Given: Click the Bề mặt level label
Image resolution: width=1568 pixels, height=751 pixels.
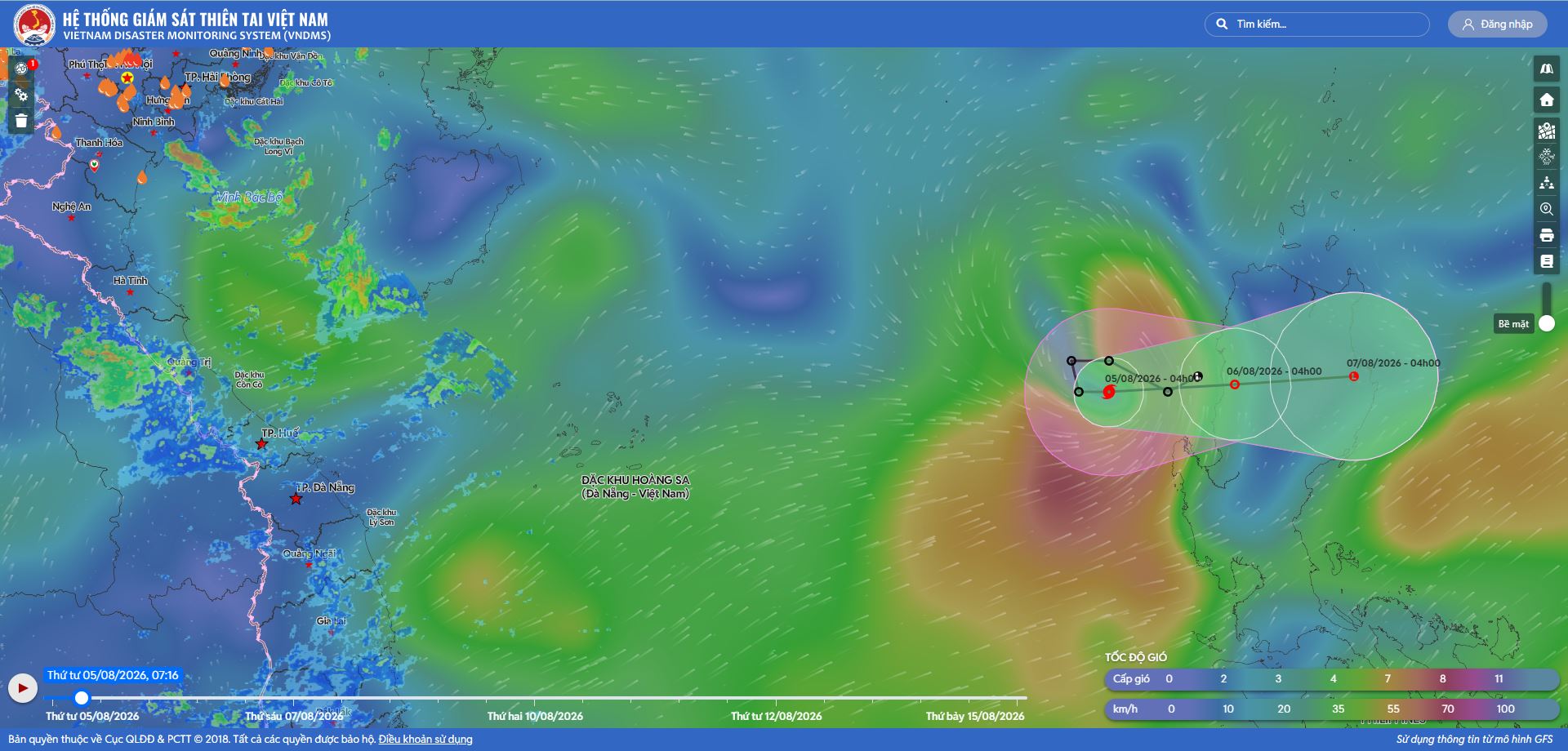Looking at the screenshot, I should [x=1513, y=324].
